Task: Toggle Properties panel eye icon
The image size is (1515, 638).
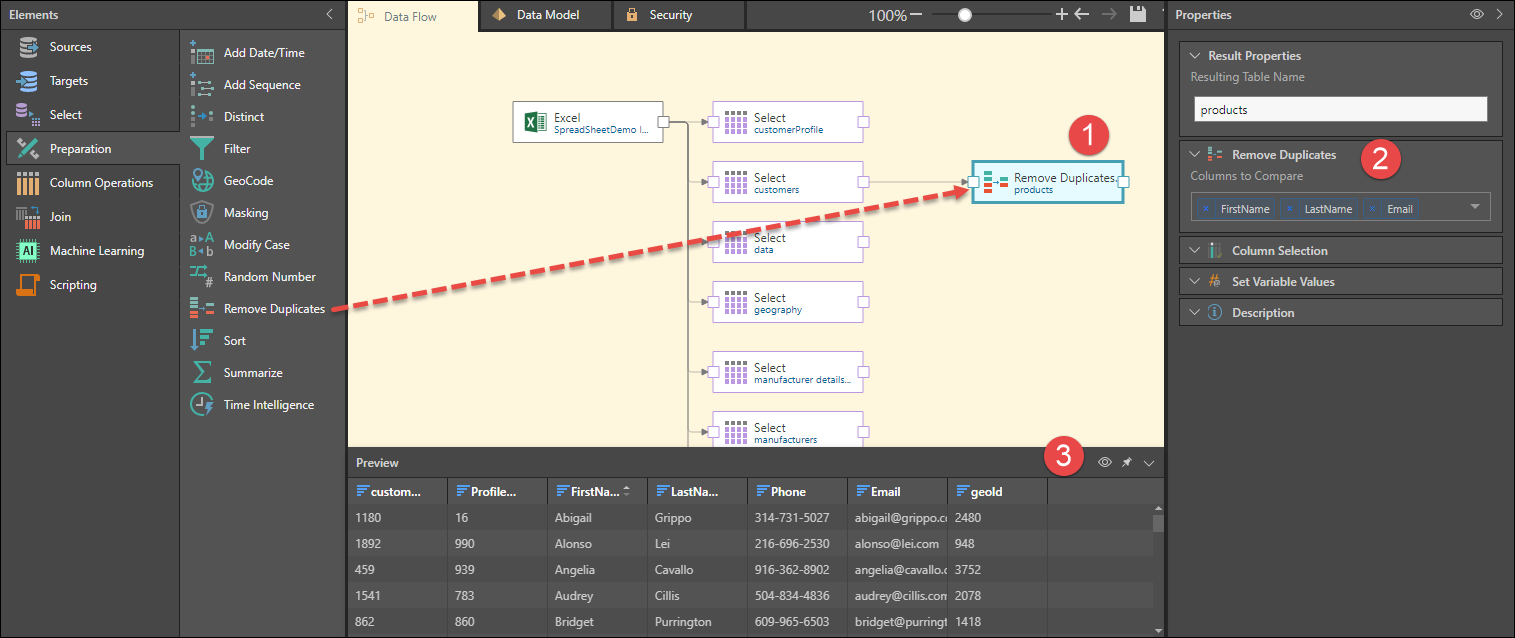Action: 1476,15
